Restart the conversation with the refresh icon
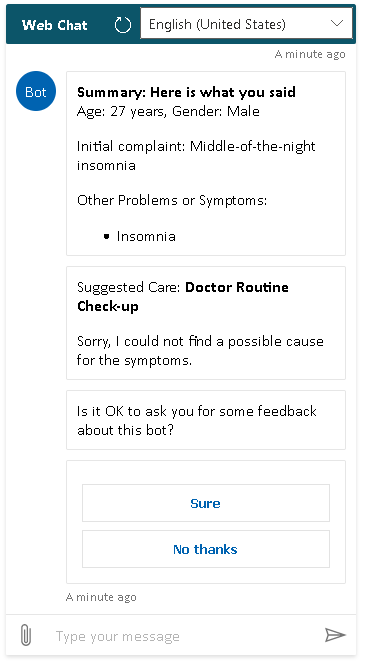This screenshot has width=365, height=662. [x=123, y=25]
